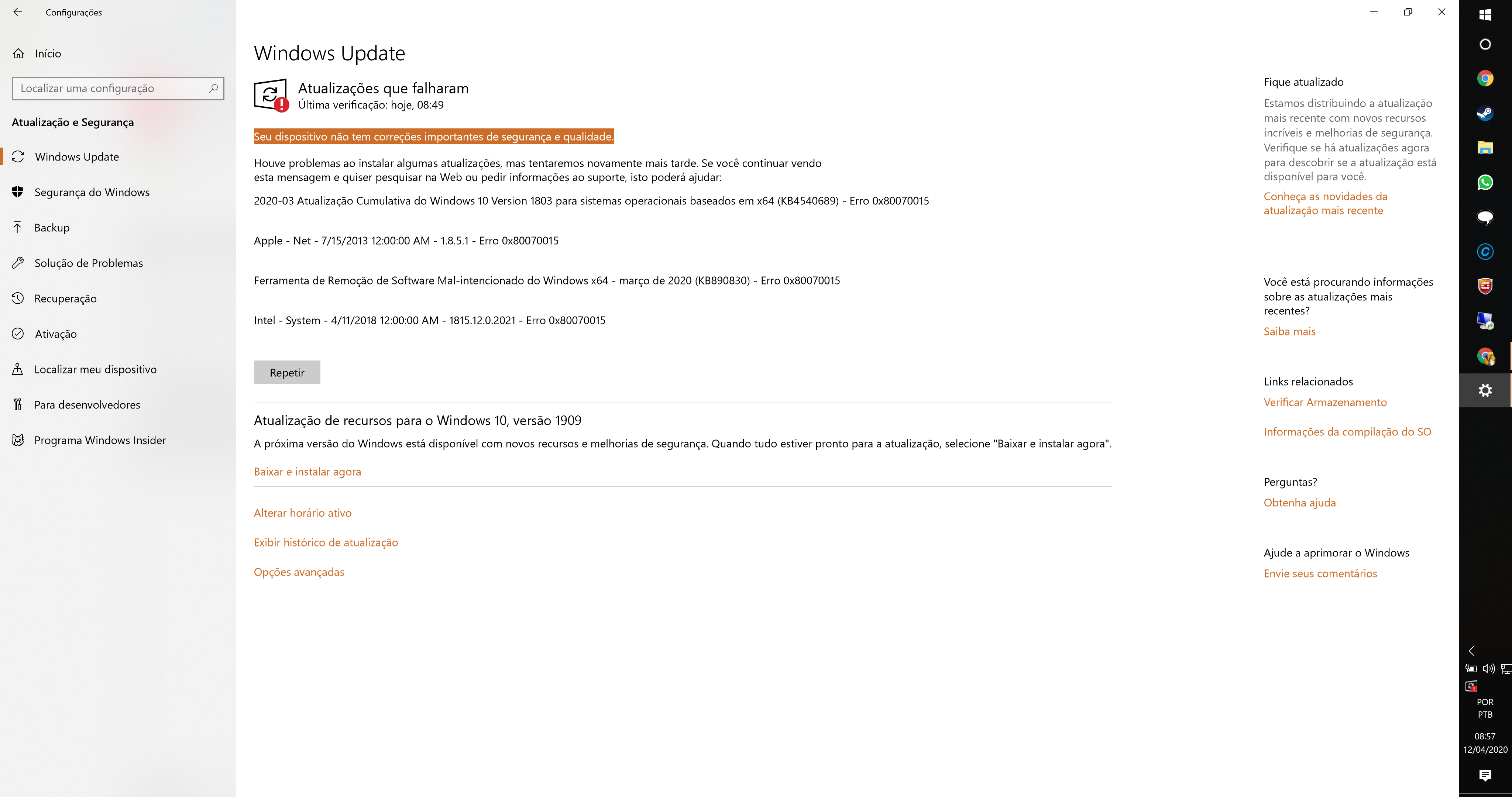The image size is (1512, 797).
Task: Open Para desenvolvedores settings
Action: click(x=88, y=404)
